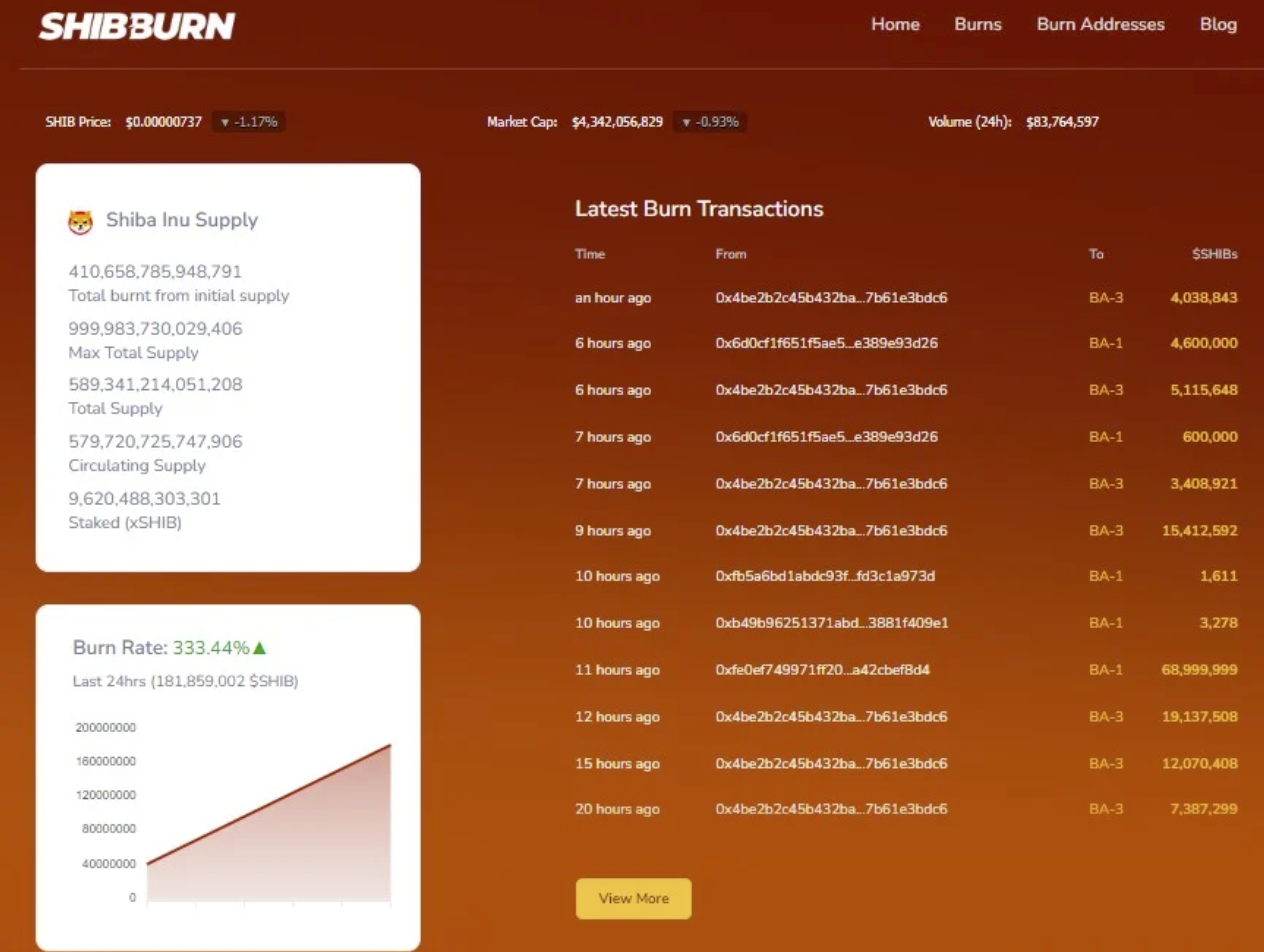Viewport: 1264px width, 952px height.
Task: Click the market cap value $4,342,056,829
Action: 617,122
